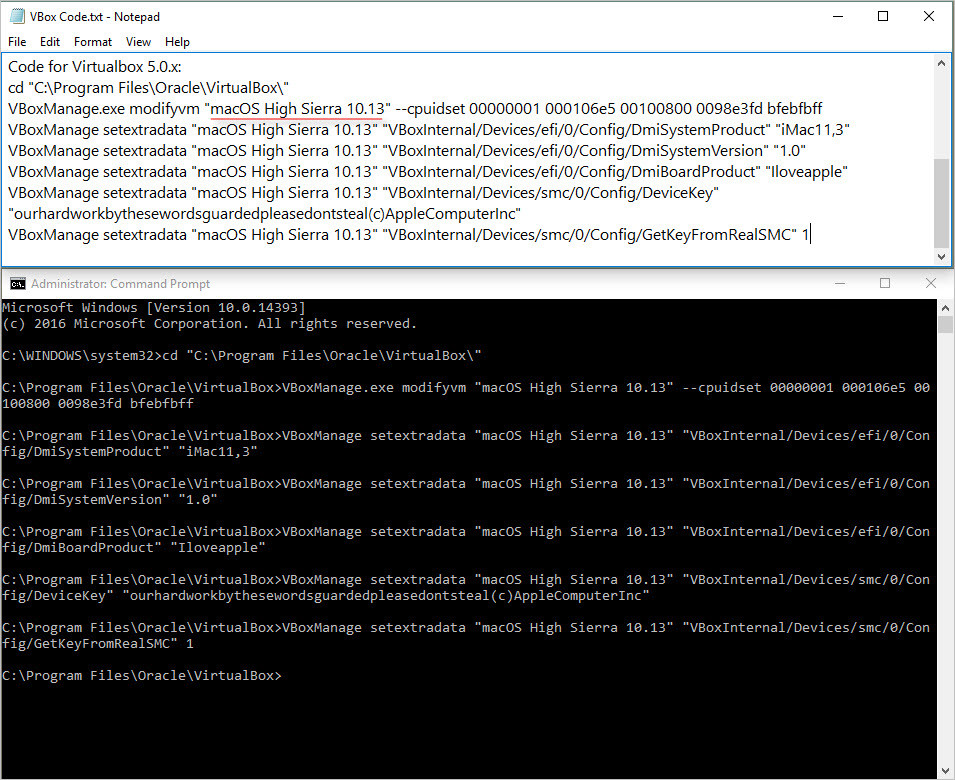
Task: Click fig/GetKeyFromRealSMC" 1 in Command Prompt
Action: point(97,644)
